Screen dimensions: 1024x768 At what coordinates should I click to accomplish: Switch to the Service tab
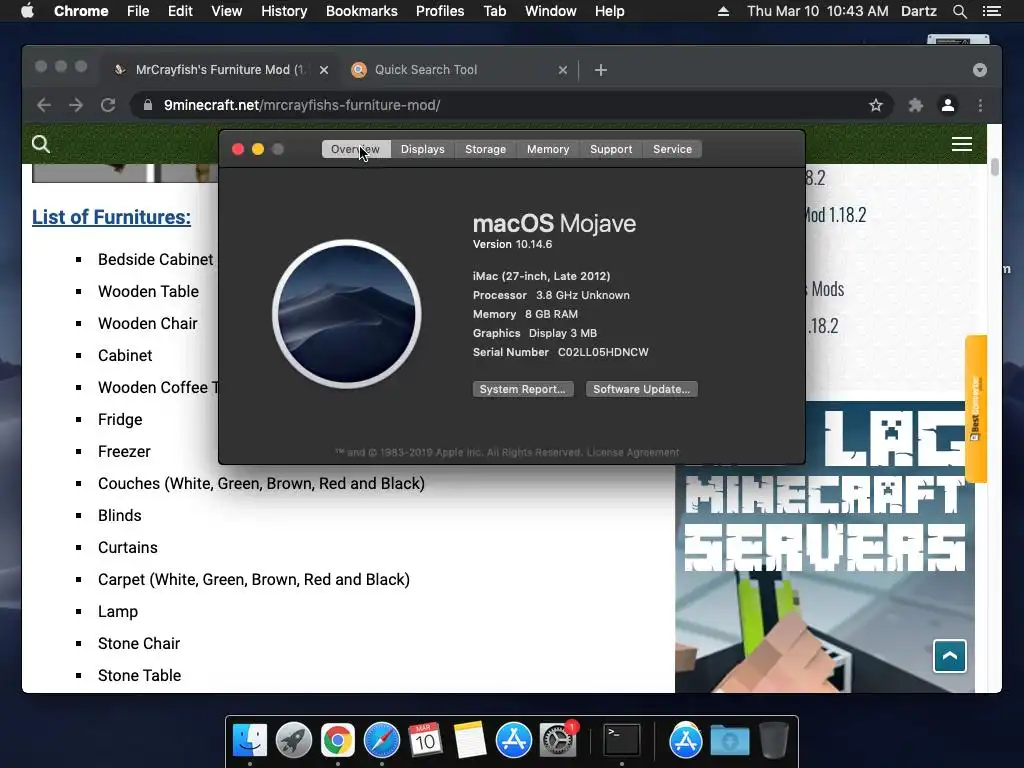(672, 149)
